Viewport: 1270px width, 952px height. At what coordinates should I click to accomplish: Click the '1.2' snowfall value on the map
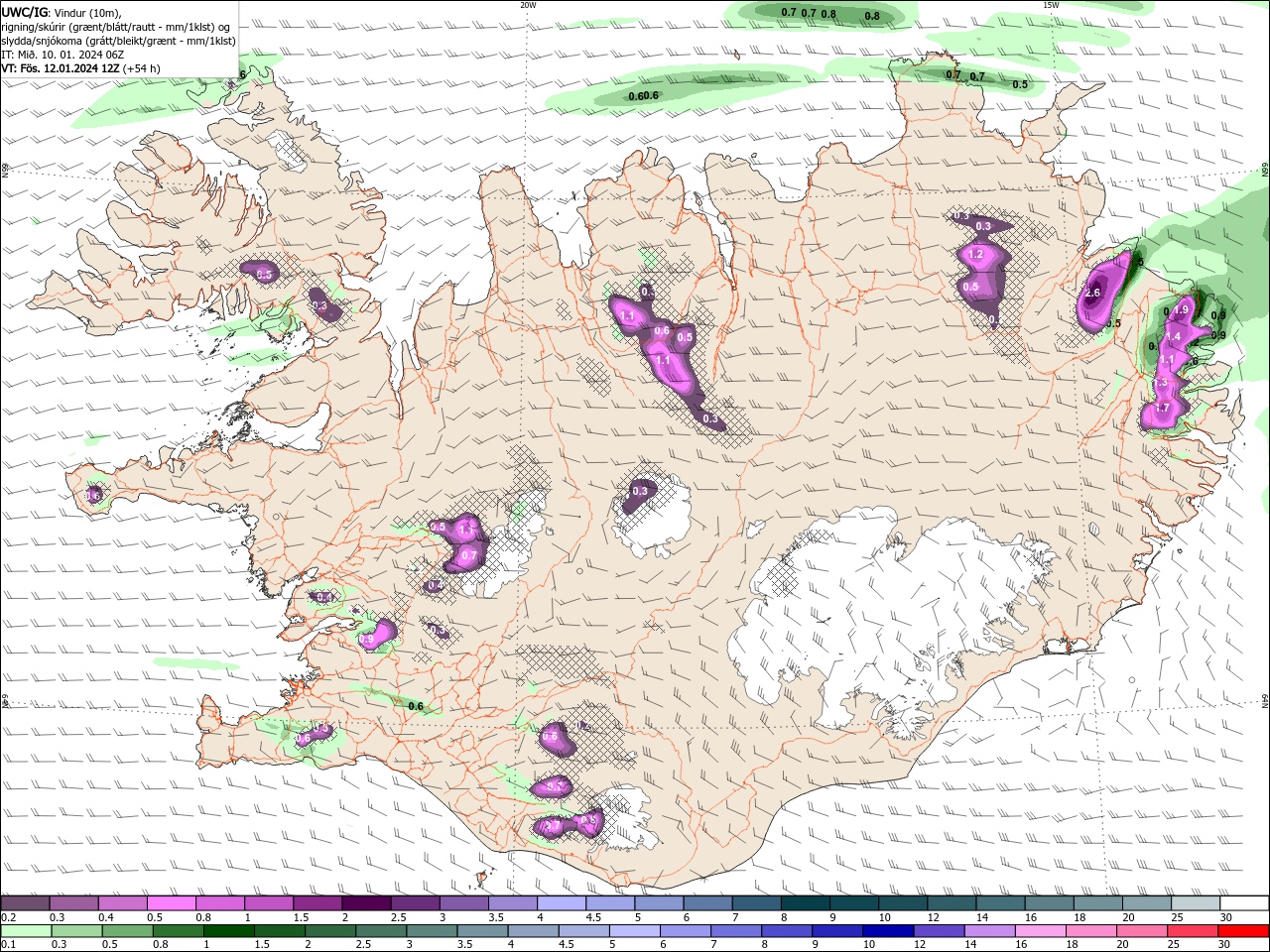point(974,255)
